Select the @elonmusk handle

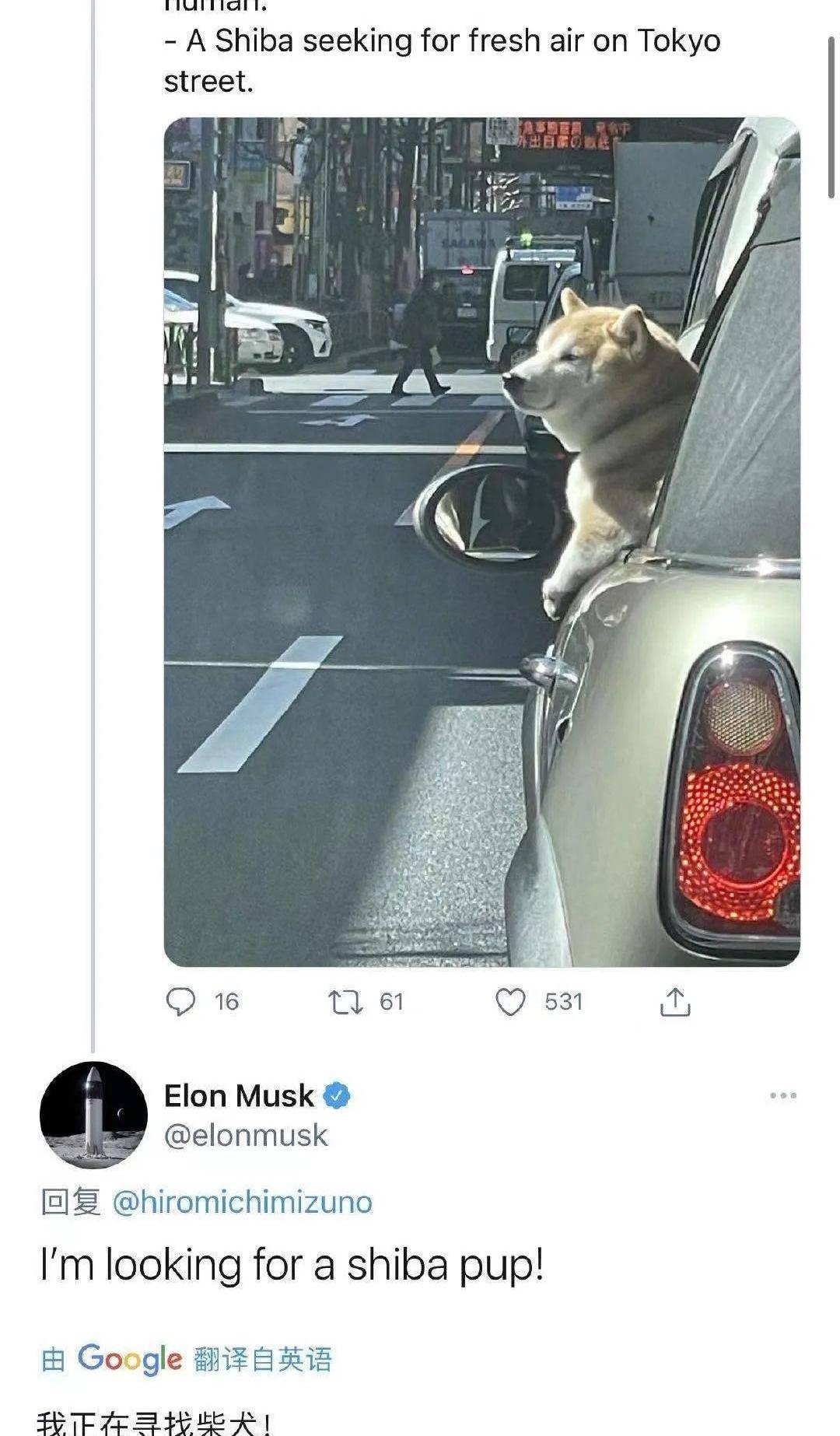coord(246,1135)
